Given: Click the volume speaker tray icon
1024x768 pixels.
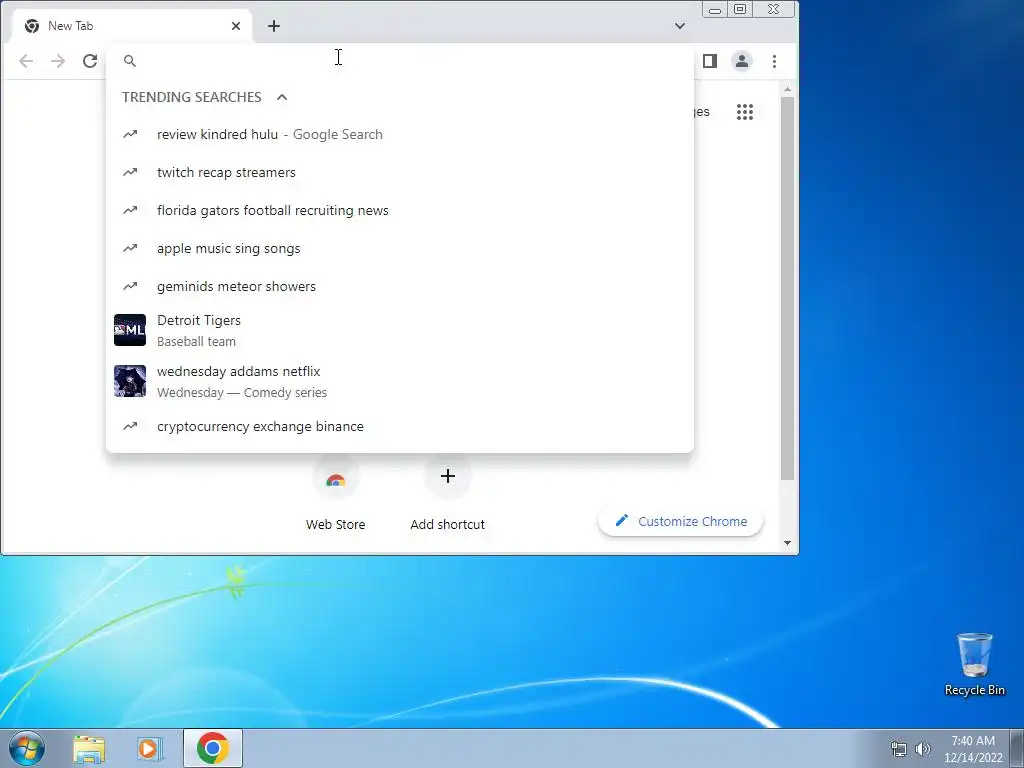Looking at the screenshot, I should 923,749.
